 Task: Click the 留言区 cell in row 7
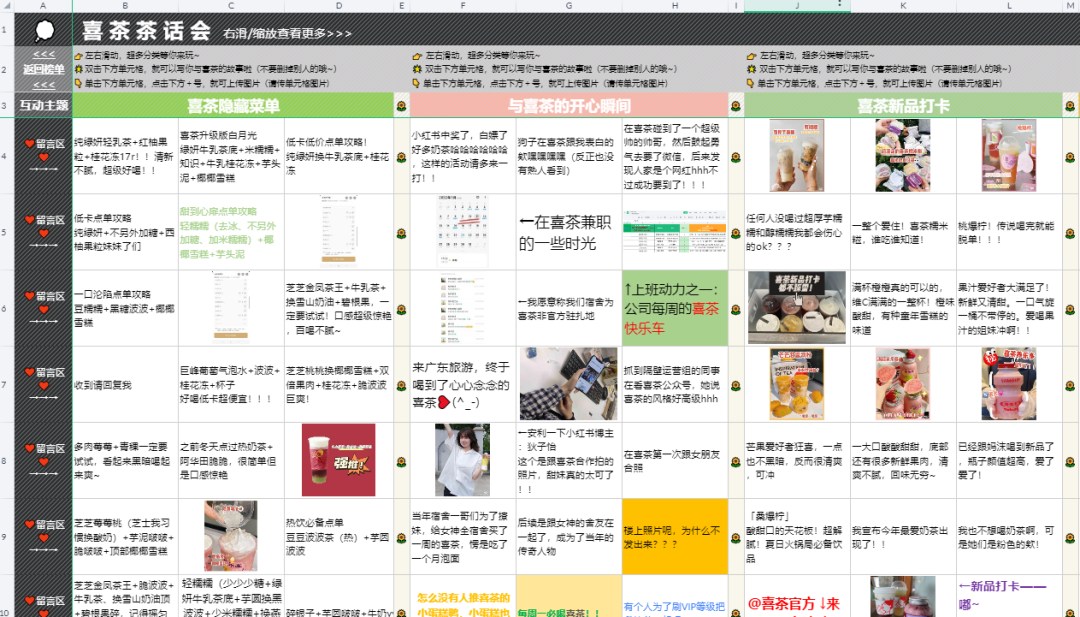click(x=43, y=384)
